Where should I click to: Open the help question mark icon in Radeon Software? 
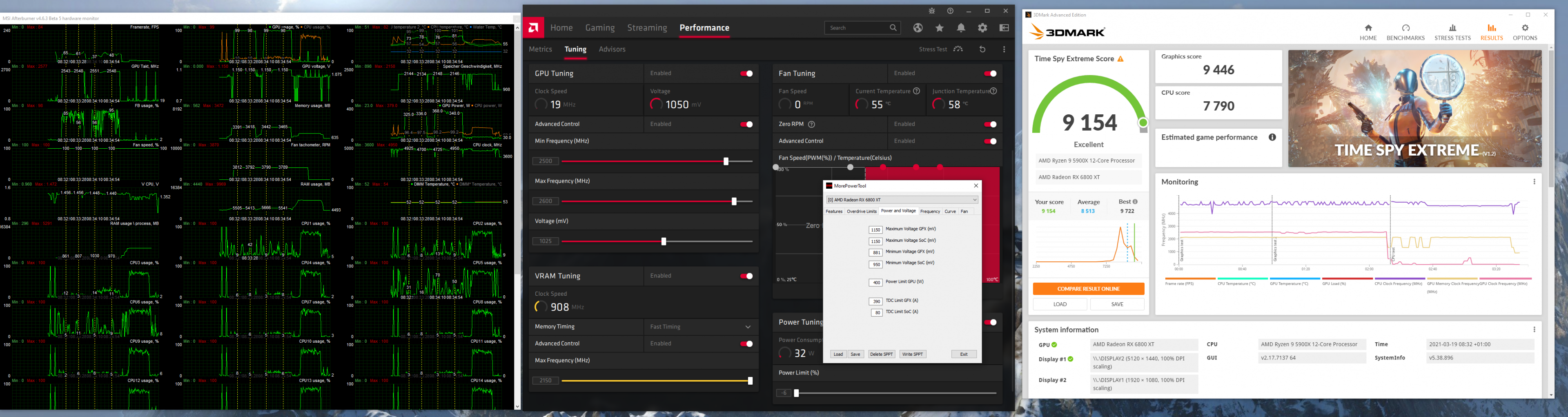pyautogui.click(x=950, y=11)
